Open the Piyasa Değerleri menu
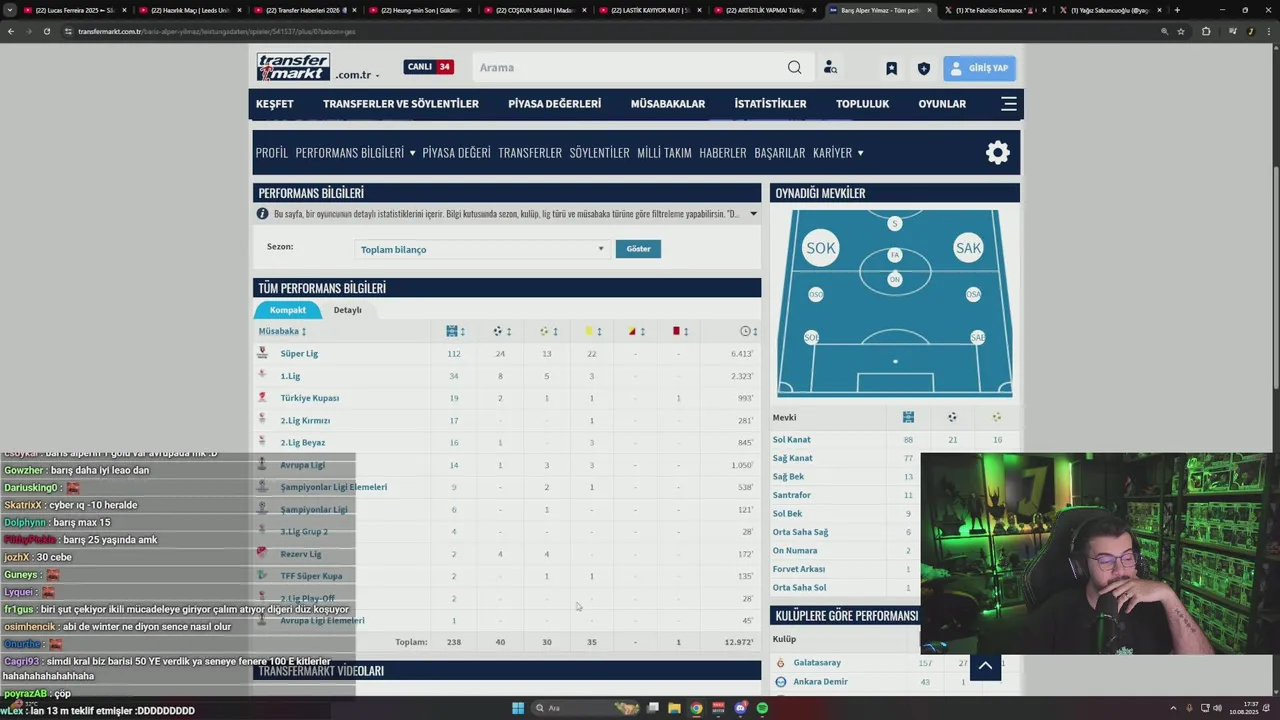Viewport: 1280px width, 720px height. [554, 104]
